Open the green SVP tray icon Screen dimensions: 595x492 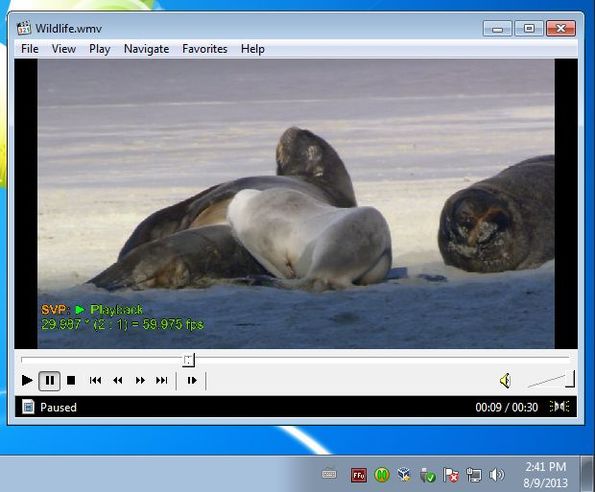(x=382, y=475)
